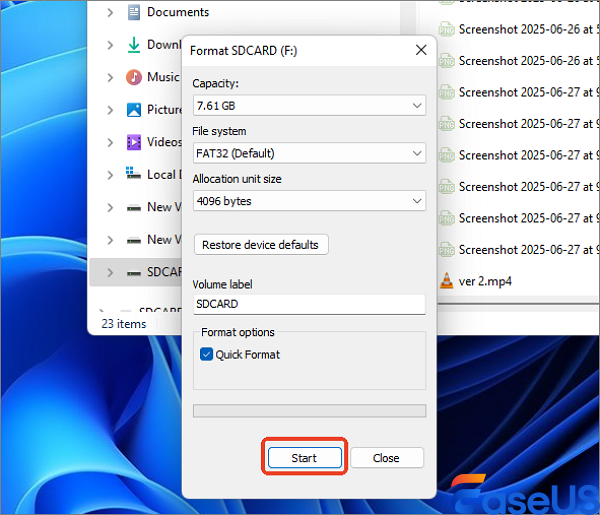Click the Downloads green arrow icon
600x515 pixels.
pos(134,45)
